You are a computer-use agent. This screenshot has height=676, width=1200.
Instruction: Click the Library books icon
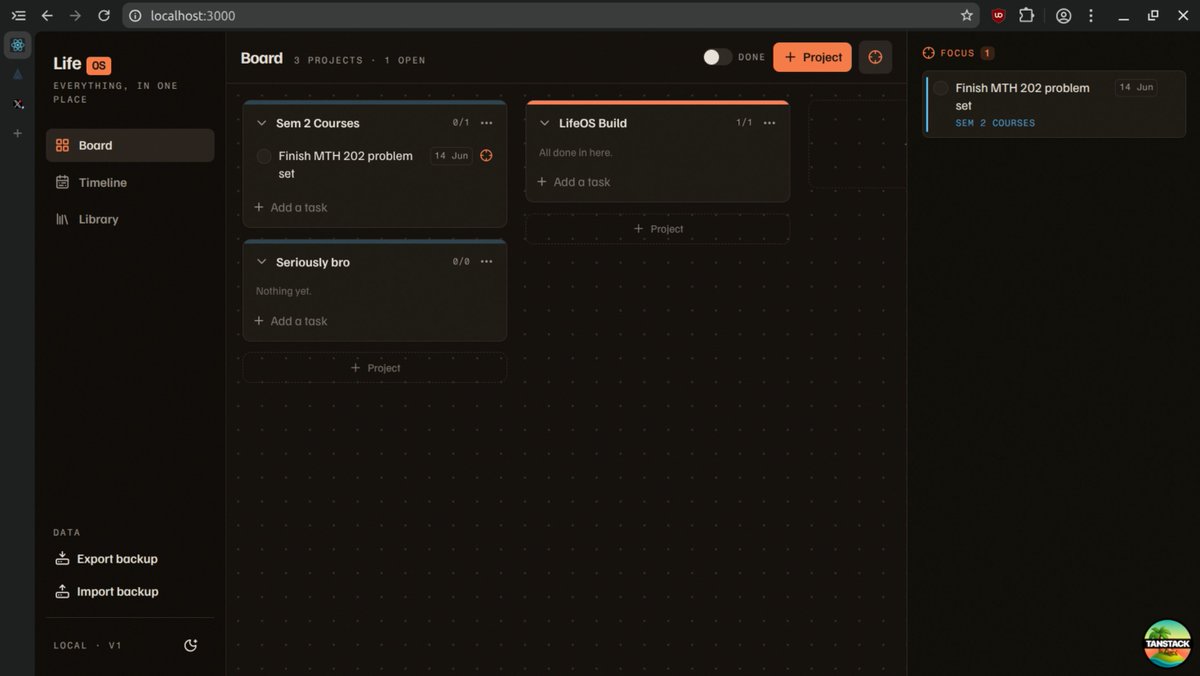62,219
